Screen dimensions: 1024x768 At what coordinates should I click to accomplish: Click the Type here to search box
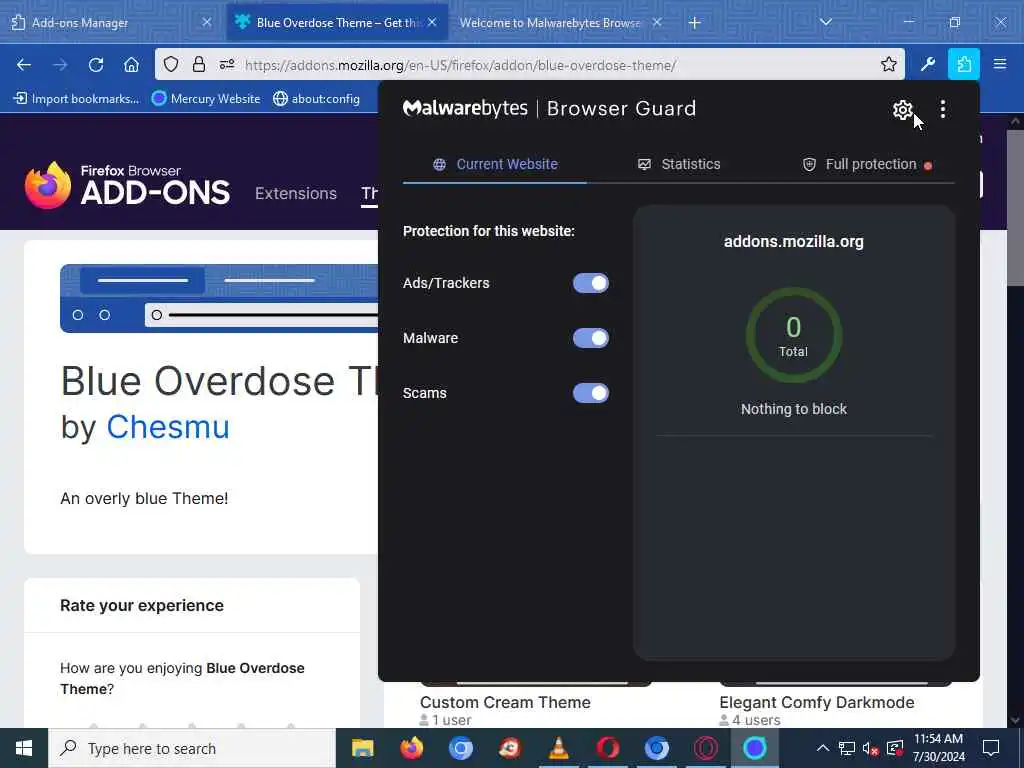(x=192, y=748)
